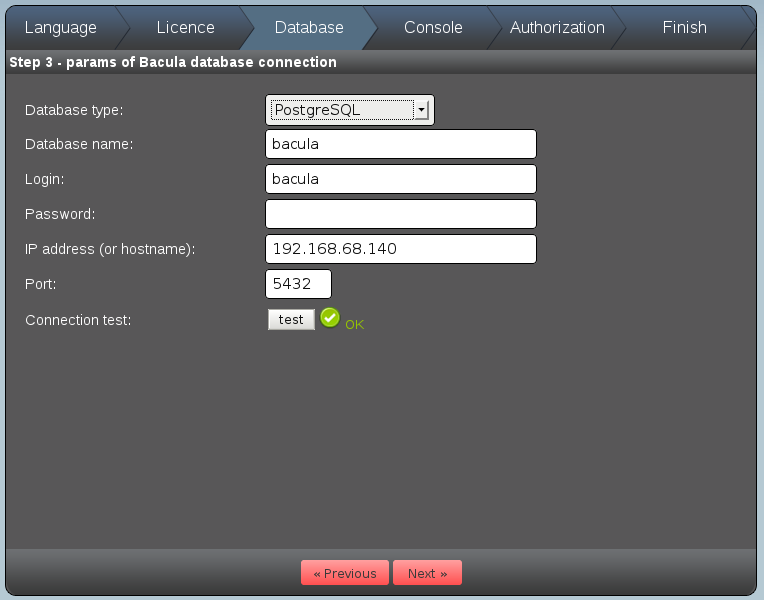Switch to the Console step tab
This screenshot has width=764, height=600.
point(433,27)
